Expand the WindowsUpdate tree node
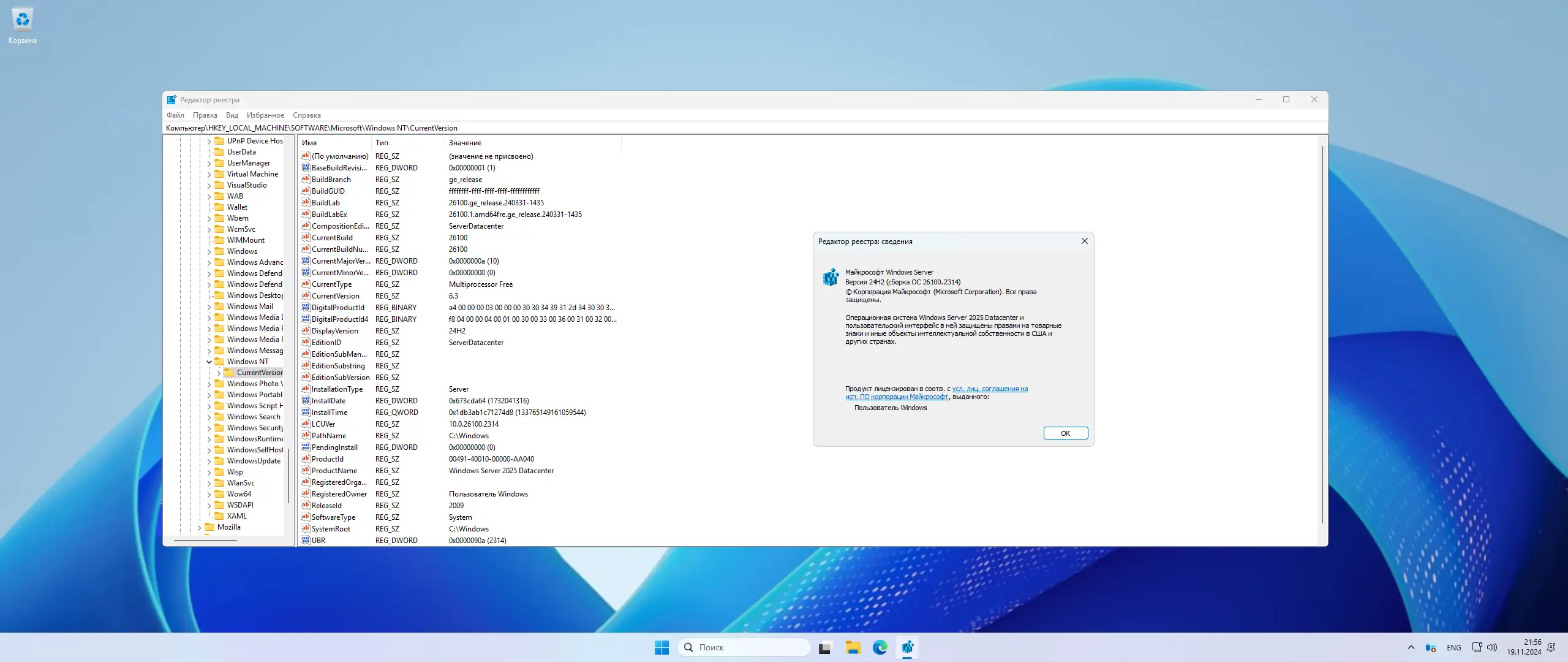This screenshot has width=1568, height=662. pos(209,461)
